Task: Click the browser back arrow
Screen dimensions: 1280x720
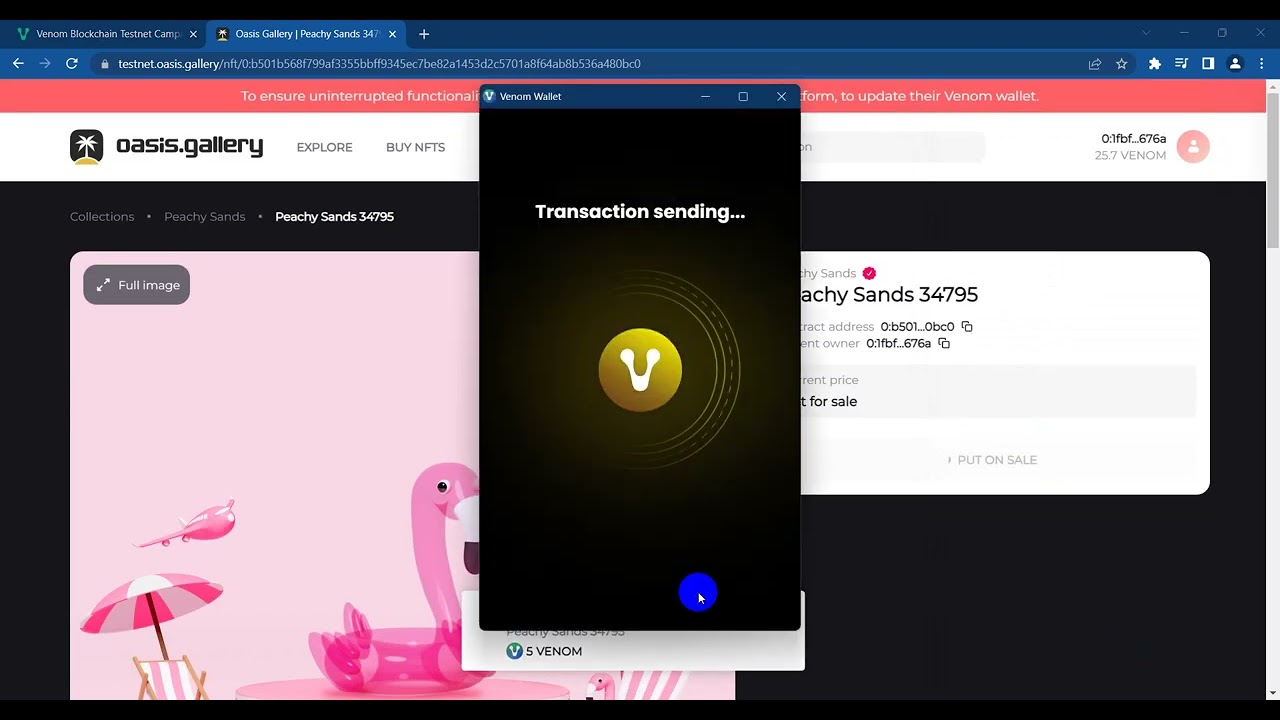Action: click(18, 63)
